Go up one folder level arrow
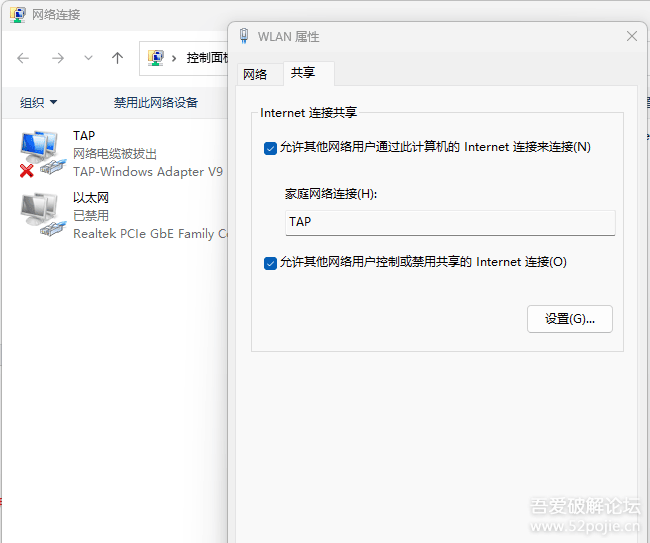This screenshot has width=650, height=543. click(x=117, y=58)
